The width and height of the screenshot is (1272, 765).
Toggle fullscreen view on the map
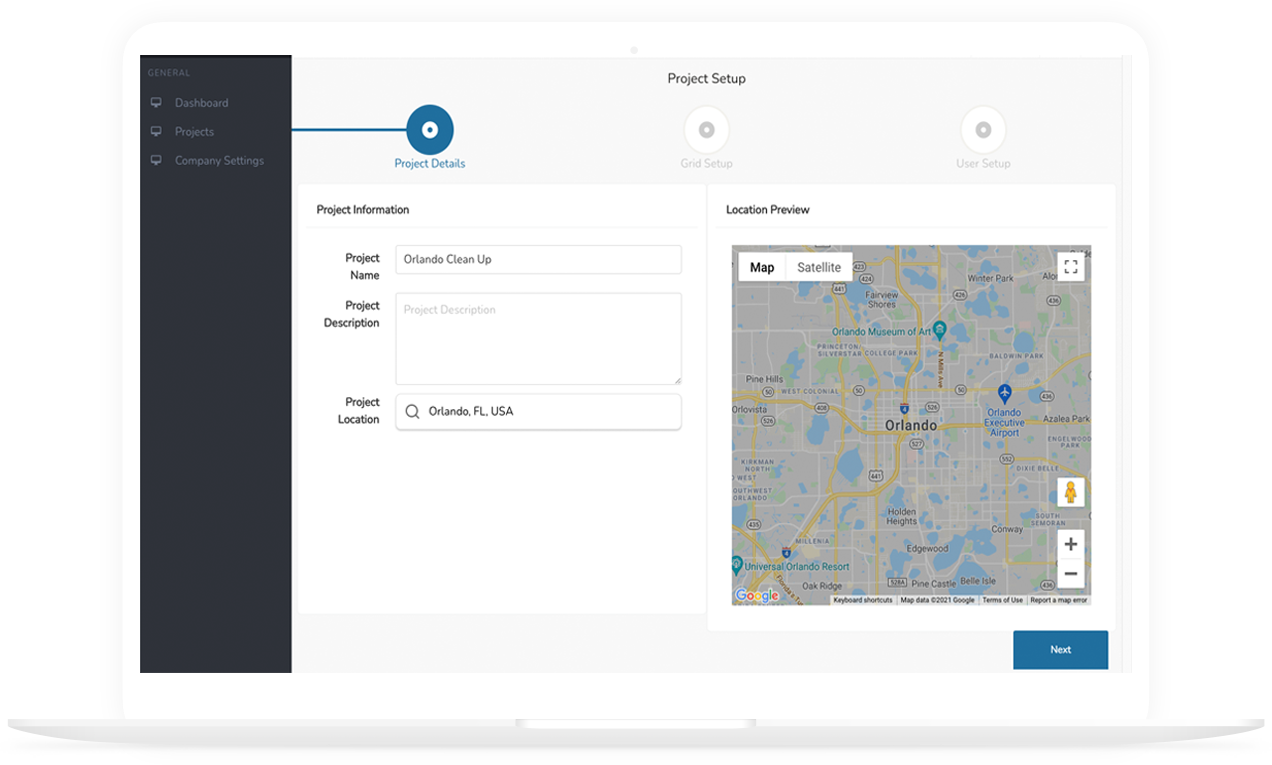coord(1070,267)
